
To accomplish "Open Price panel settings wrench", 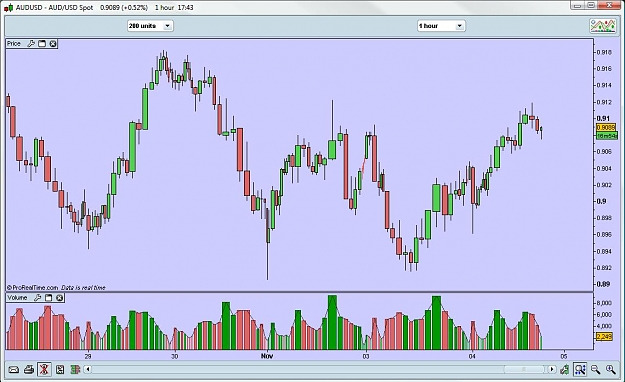I will [31, 44].
